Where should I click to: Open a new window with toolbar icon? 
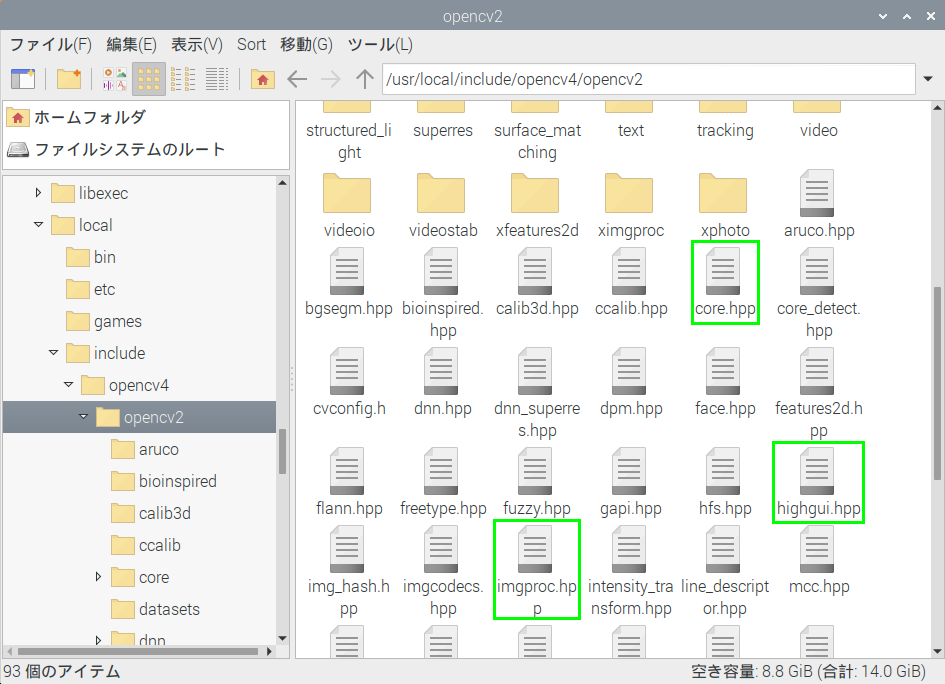click(x=23, y=79)
